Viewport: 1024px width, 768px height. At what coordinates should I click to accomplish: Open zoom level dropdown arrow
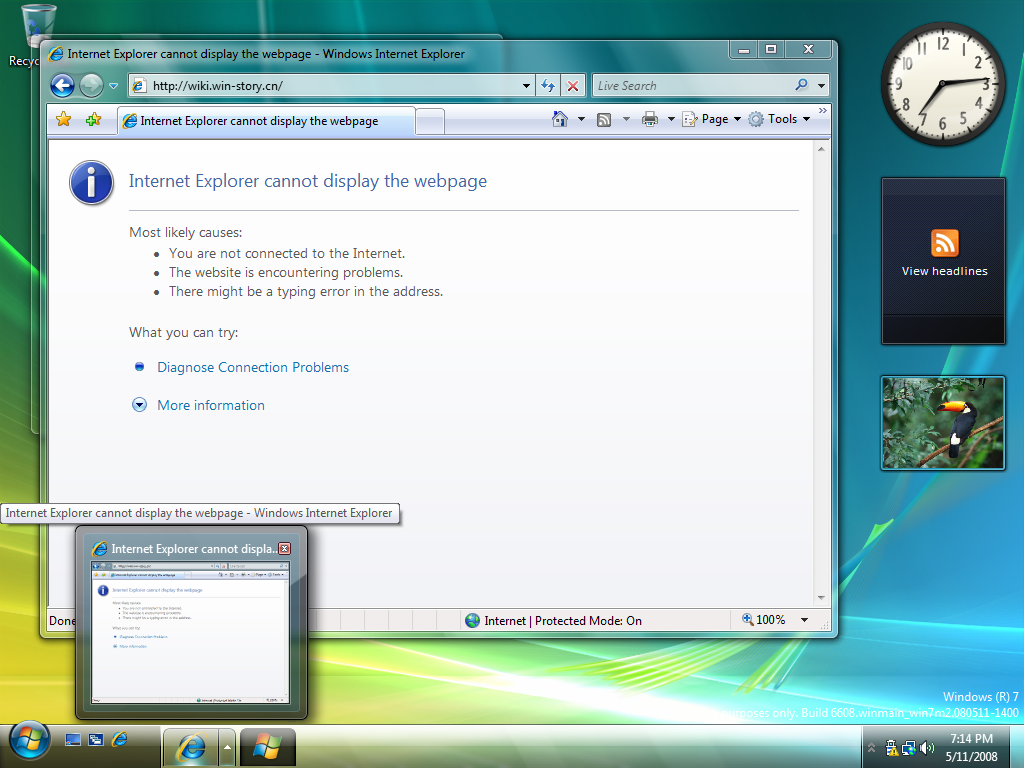(805, 620)
